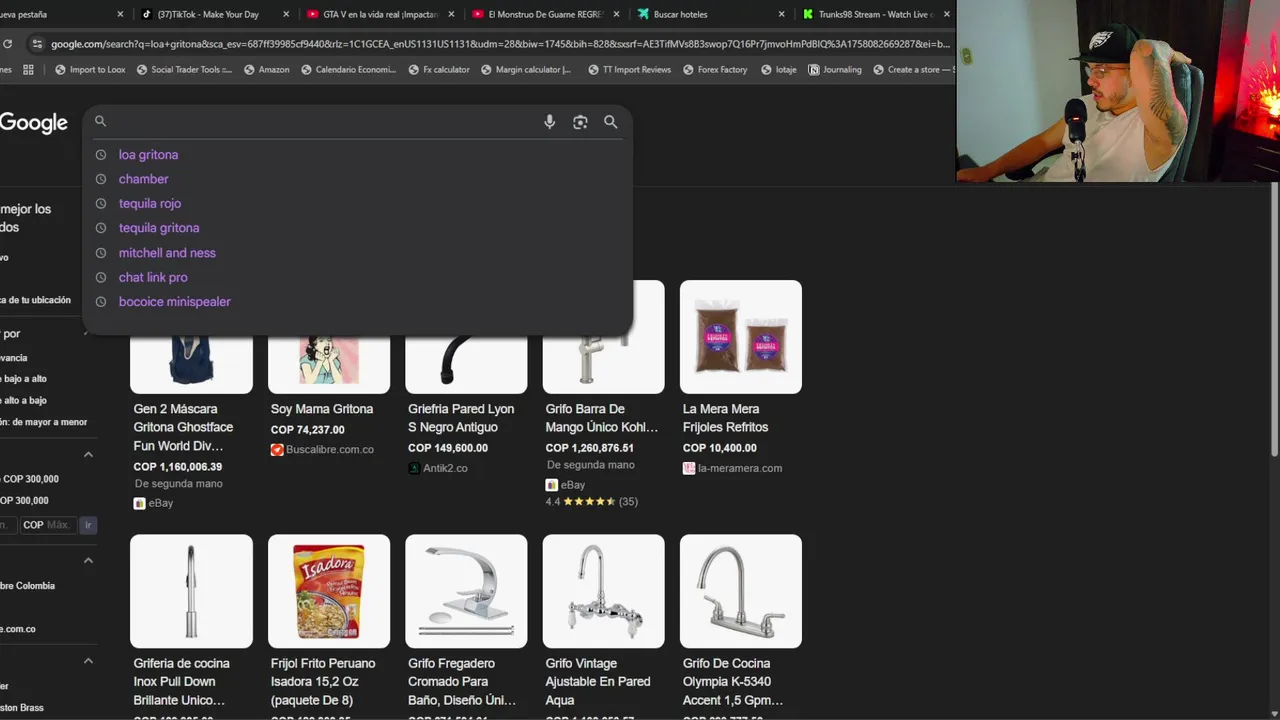The image size is (1280, 720).
Task: Click the la-meramera.com seller label
Action: tap(740, 468)
